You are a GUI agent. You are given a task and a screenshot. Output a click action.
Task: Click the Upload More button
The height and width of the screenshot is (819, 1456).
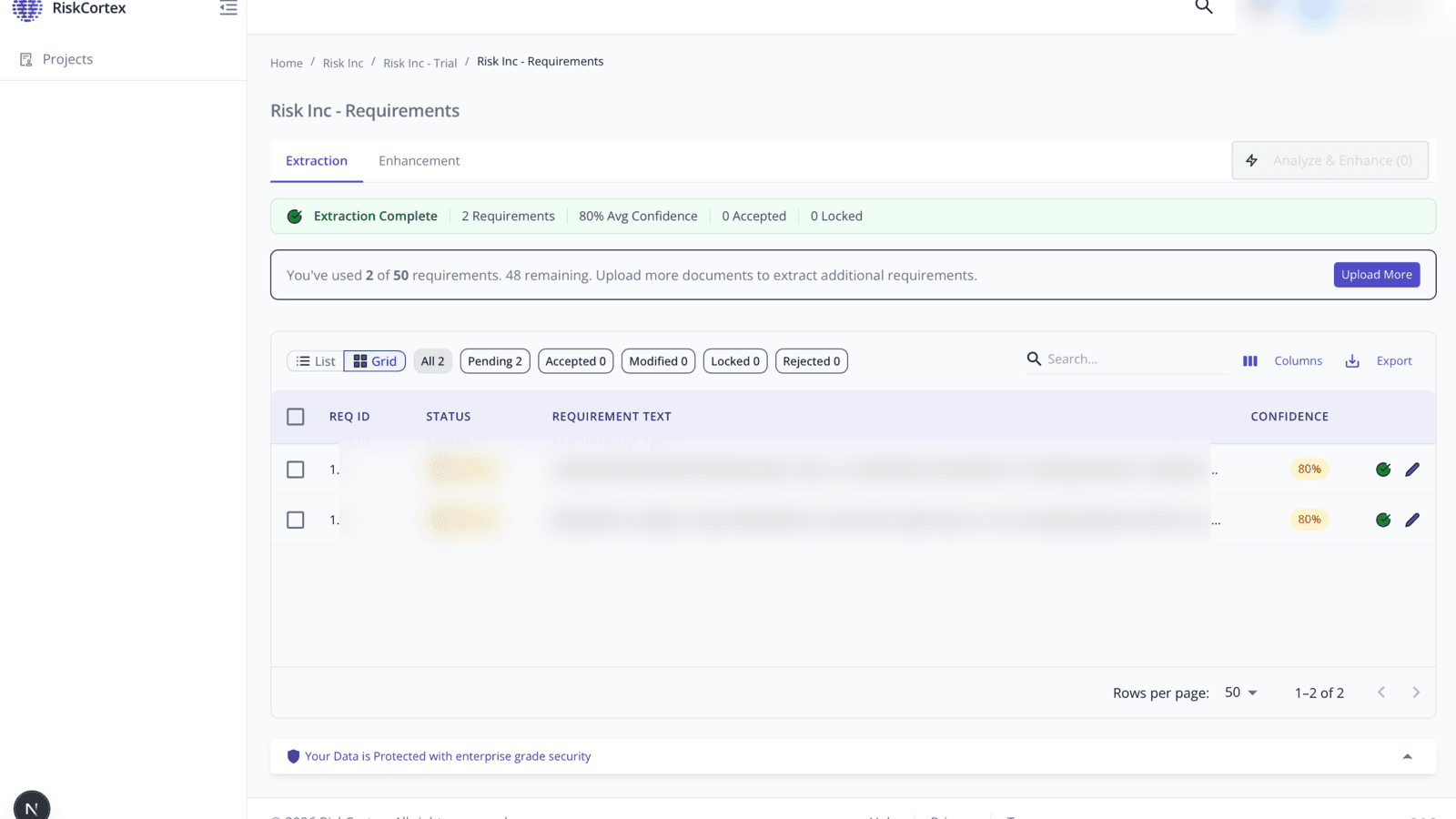1376,275
